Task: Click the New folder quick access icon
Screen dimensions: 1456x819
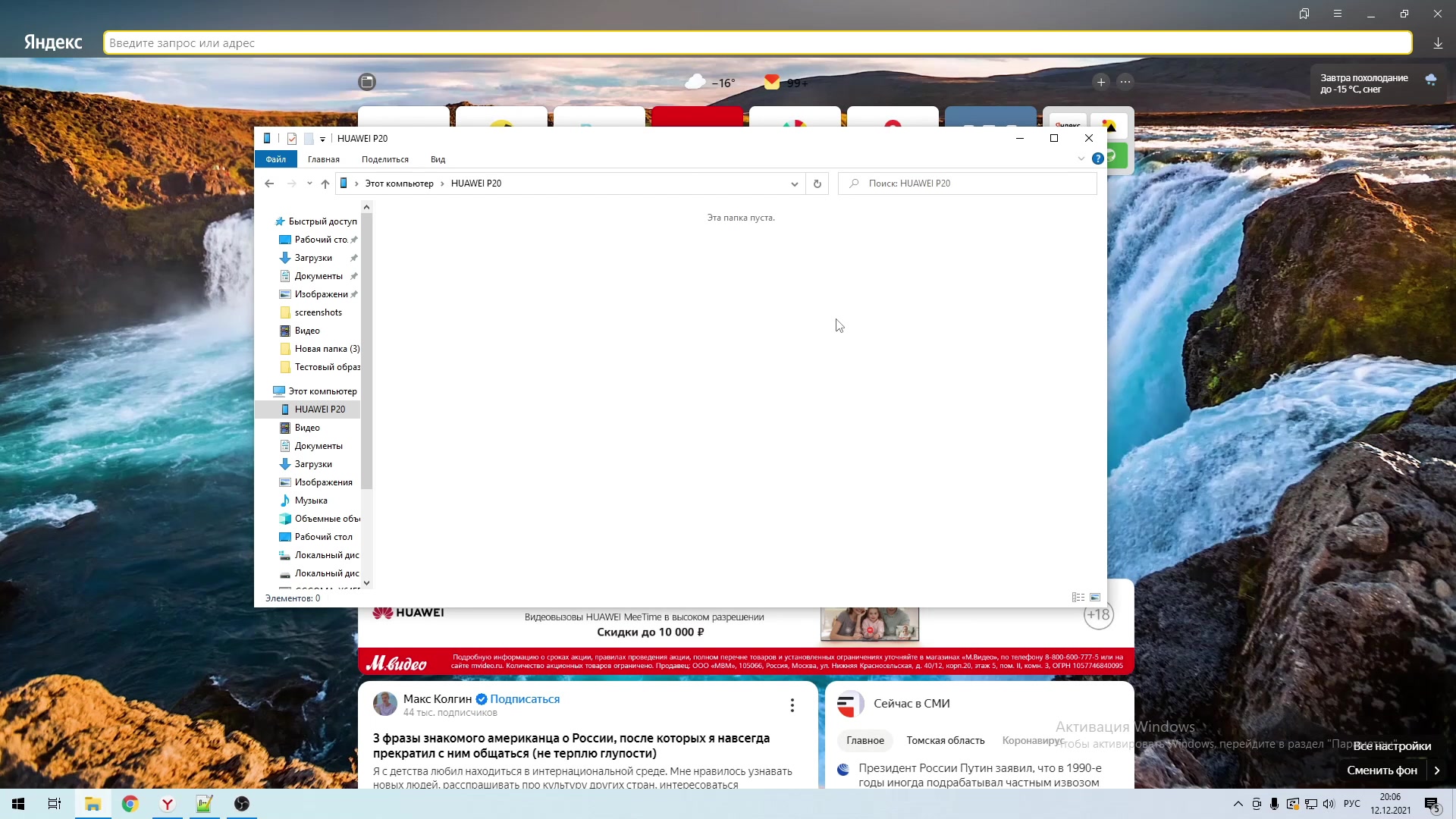Action: point(309,139)
